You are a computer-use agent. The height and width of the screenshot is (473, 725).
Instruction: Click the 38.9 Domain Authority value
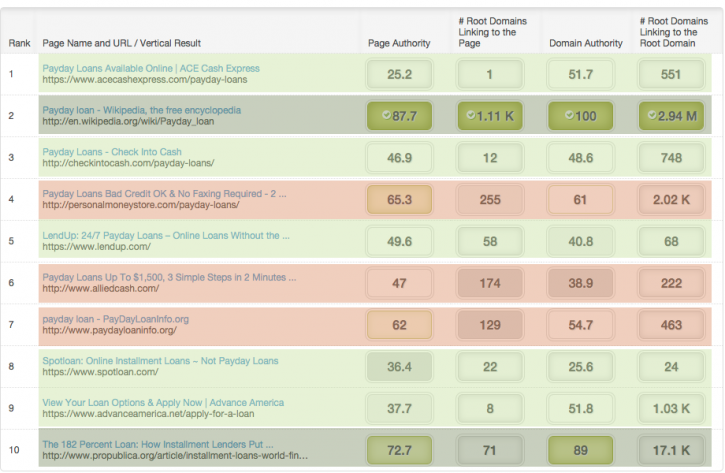point(581,283)
